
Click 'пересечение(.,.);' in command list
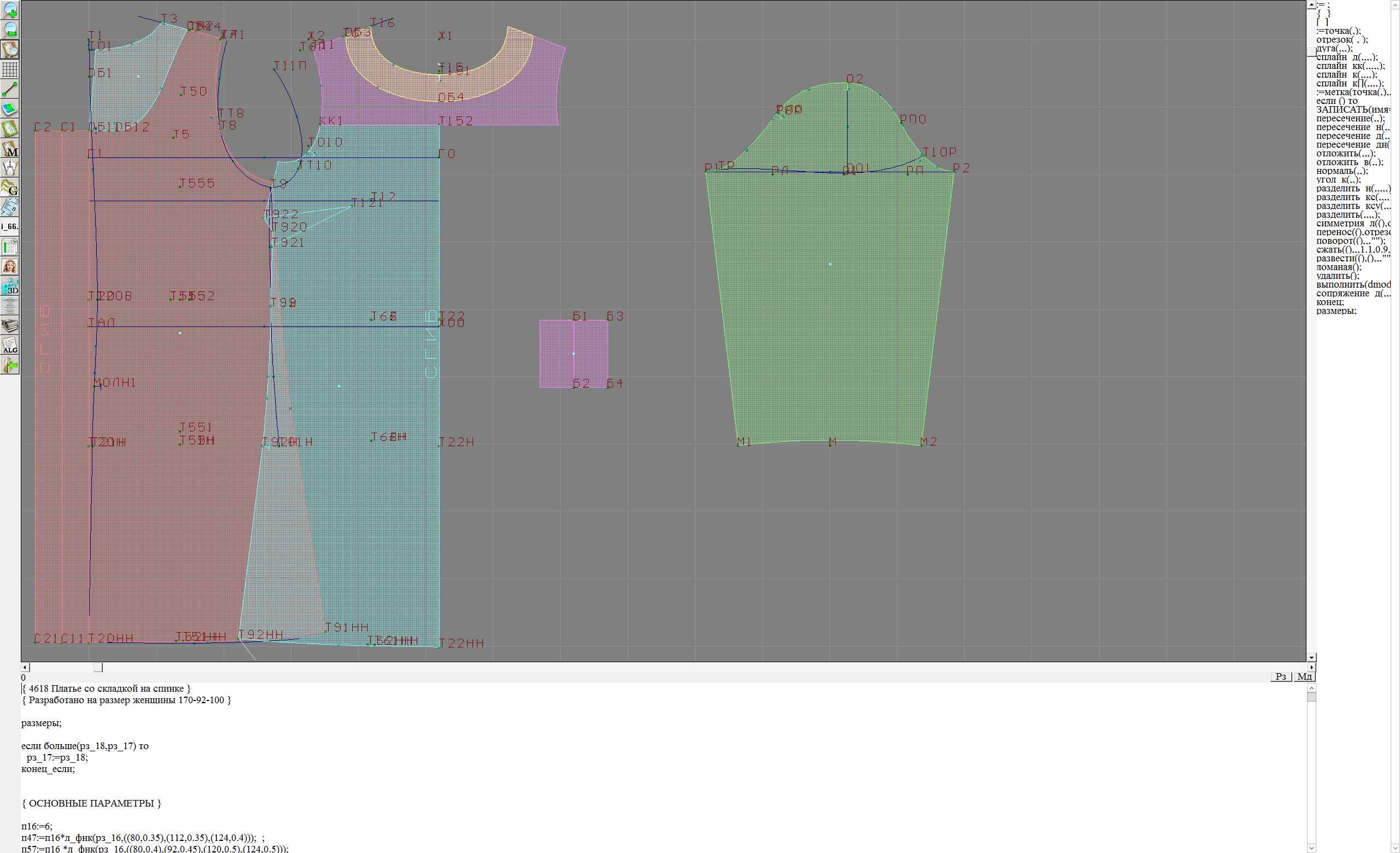pos(1350,119)
